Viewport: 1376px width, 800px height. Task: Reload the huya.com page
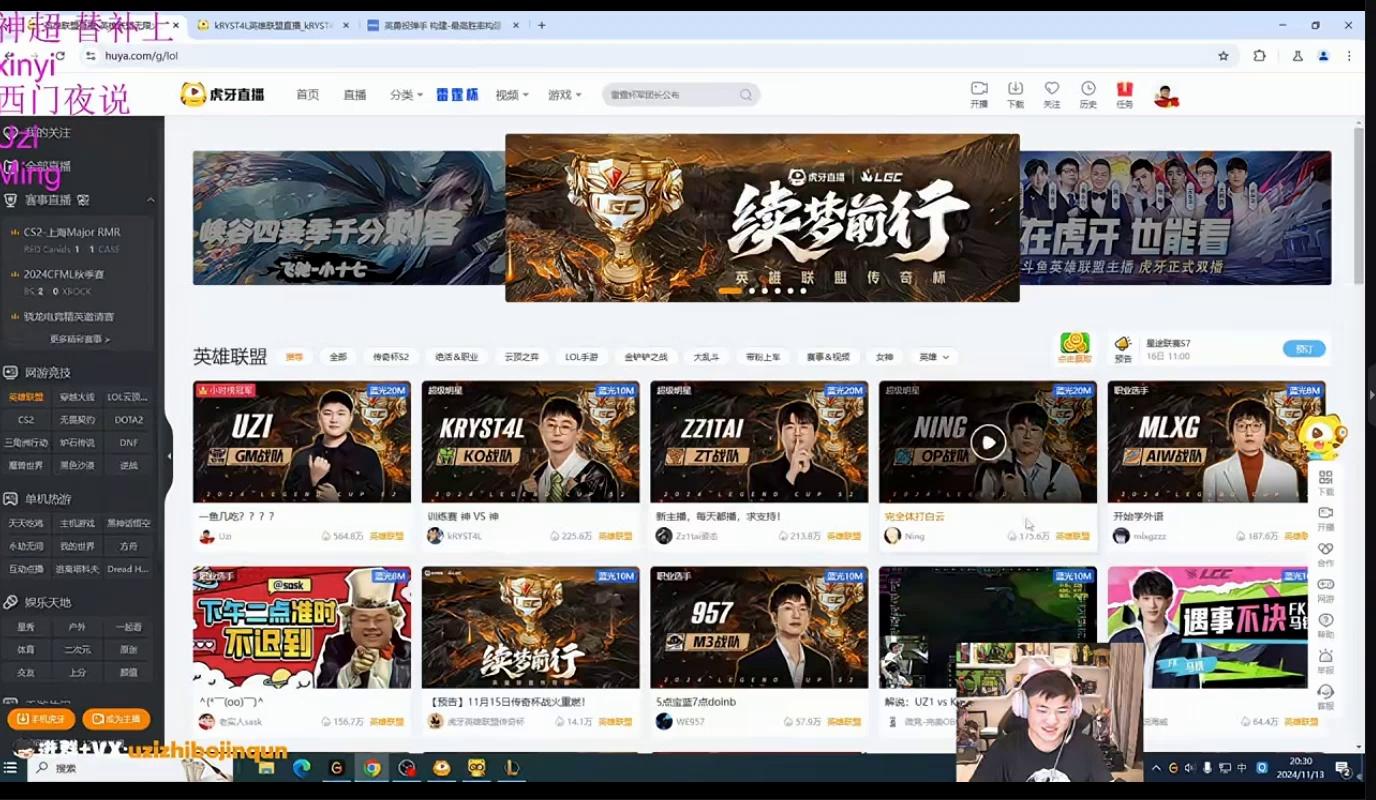click(x=60, y=56)
